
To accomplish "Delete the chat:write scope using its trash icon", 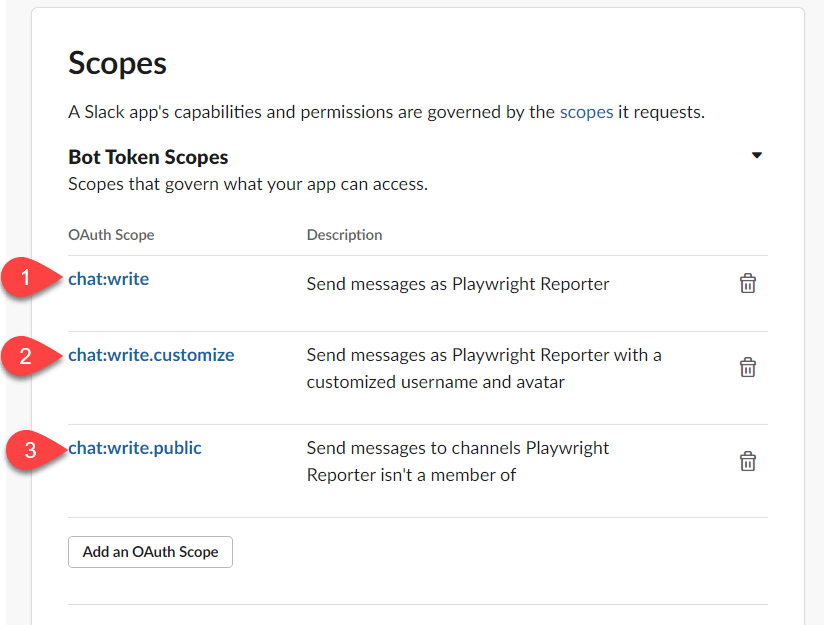I will 747,283.
